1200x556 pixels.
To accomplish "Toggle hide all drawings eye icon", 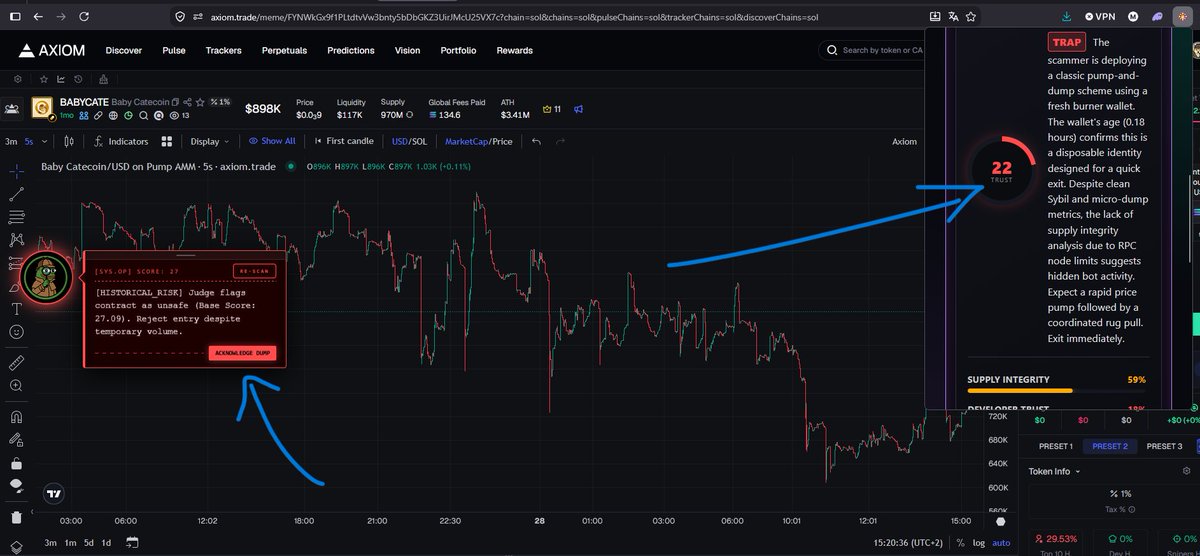I will pos(16,485).
